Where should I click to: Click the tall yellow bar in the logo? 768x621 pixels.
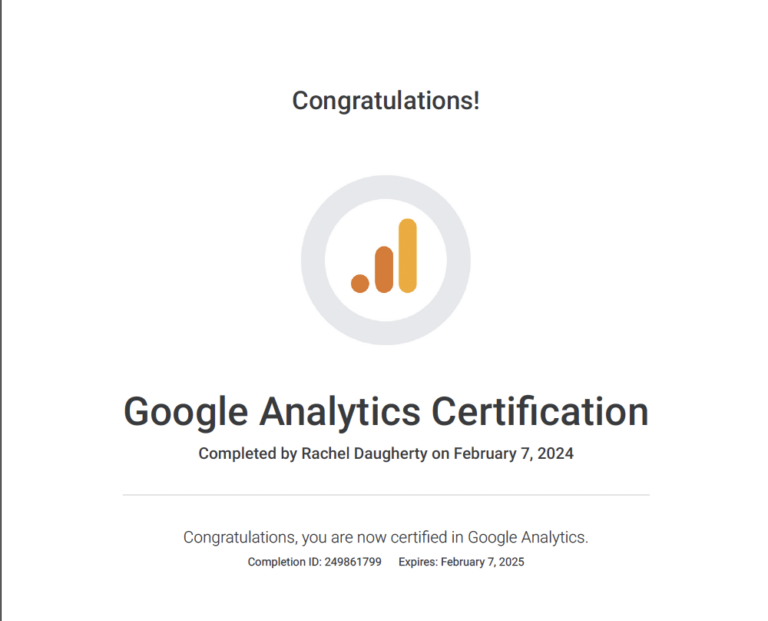(408, 256)
